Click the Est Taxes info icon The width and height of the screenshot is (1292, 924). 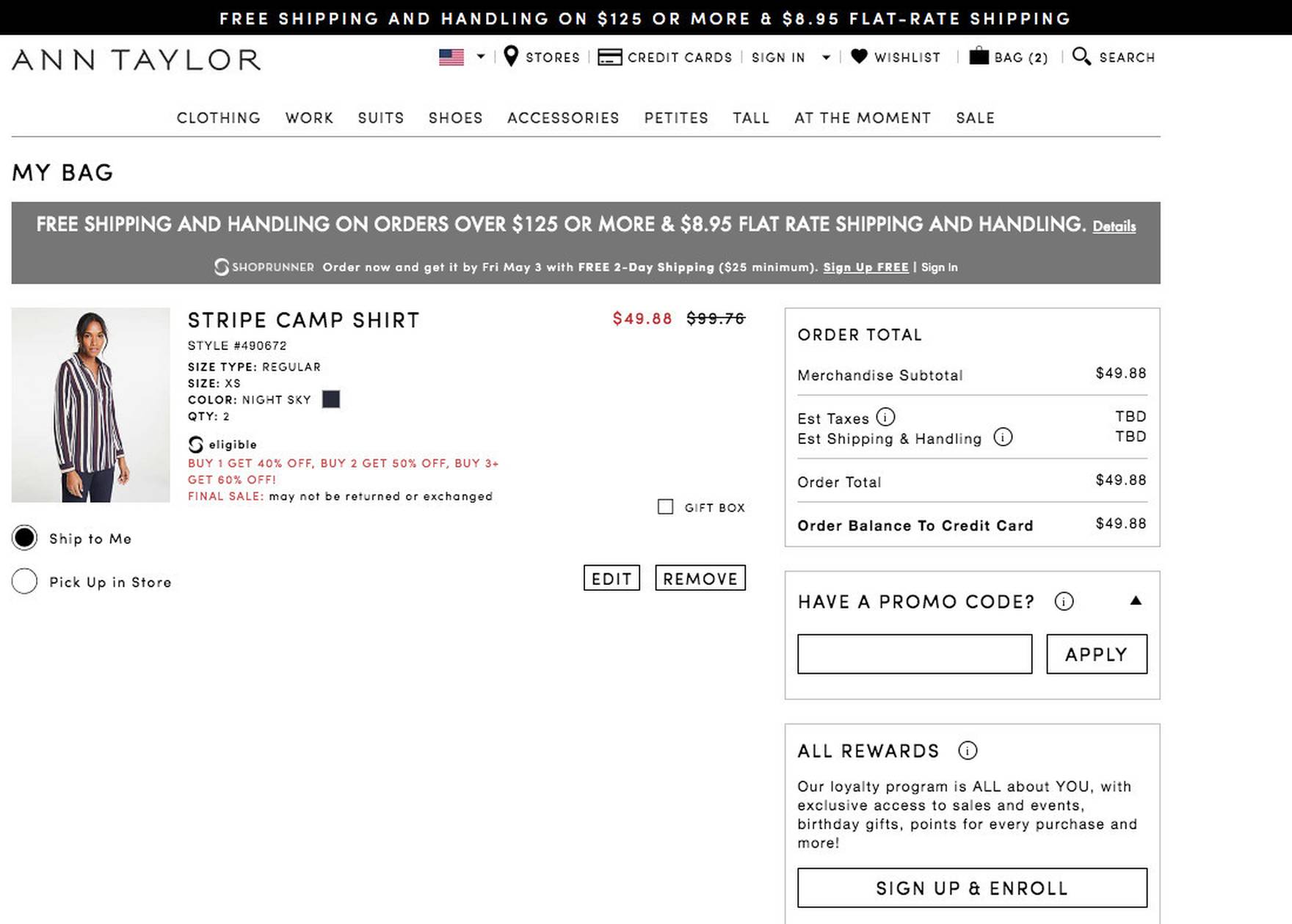click(886, 417)
